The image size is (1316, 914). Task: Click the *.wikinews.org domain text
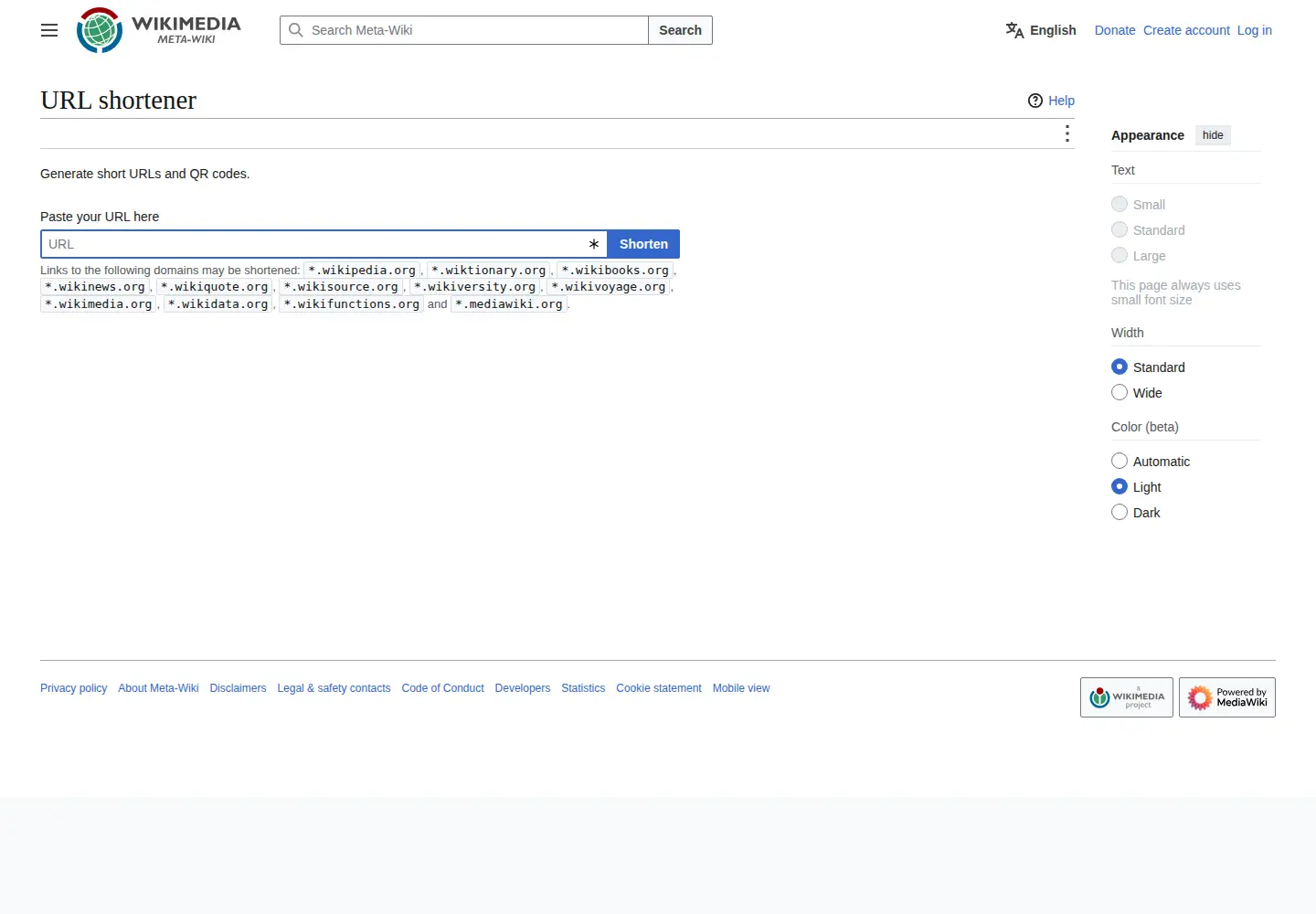click(x=95, y=287)
